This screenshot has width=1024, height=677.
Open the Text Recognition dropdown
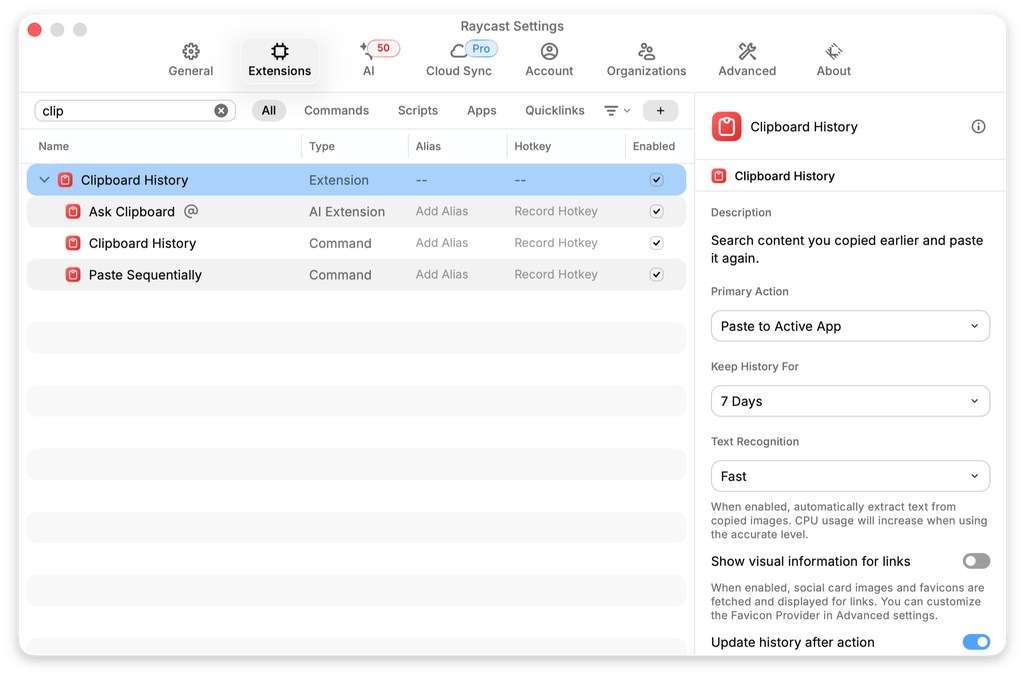click(x=850, y=476)
